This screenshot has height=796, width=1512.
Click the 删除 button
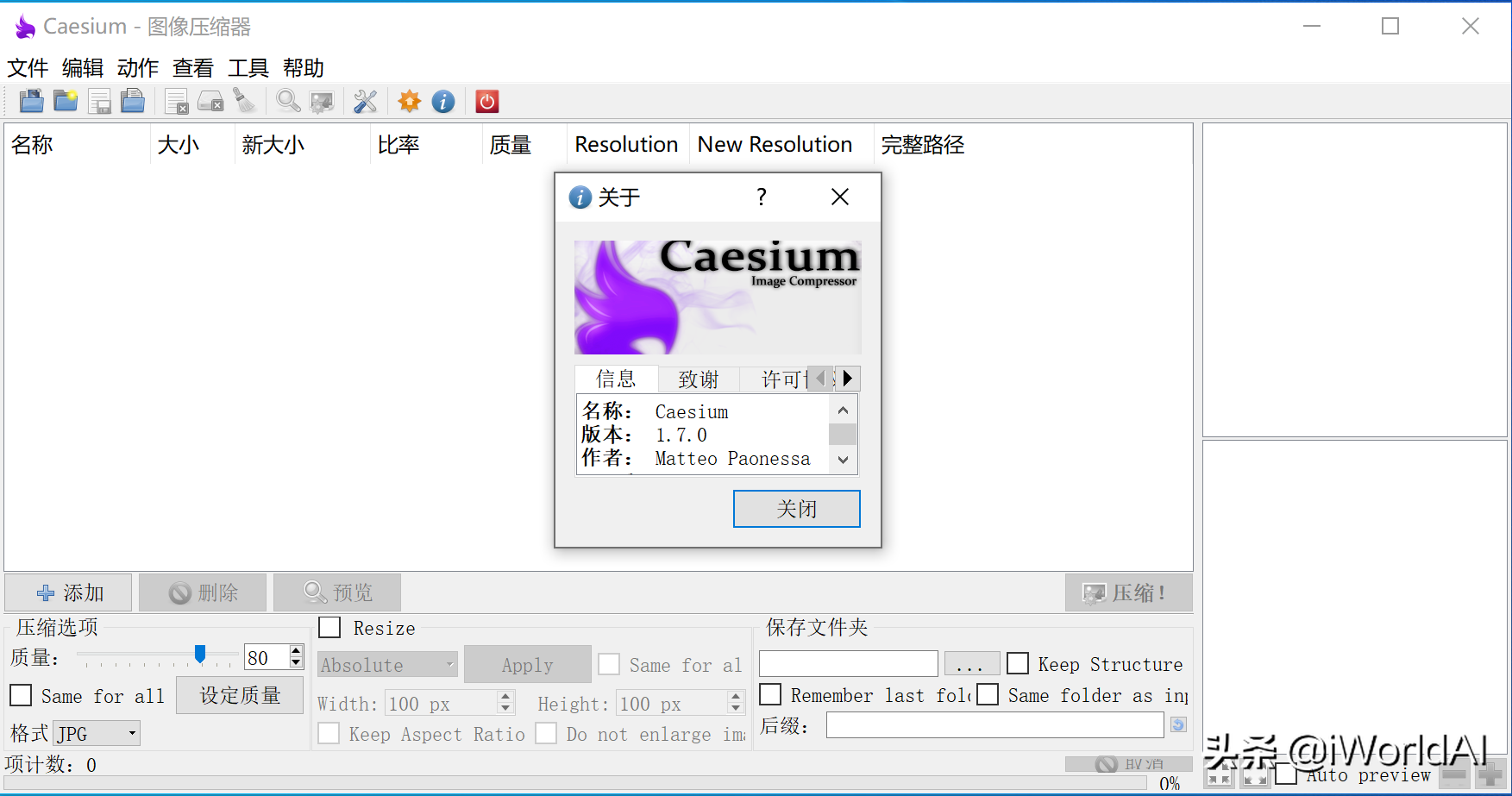coord(203,592)
